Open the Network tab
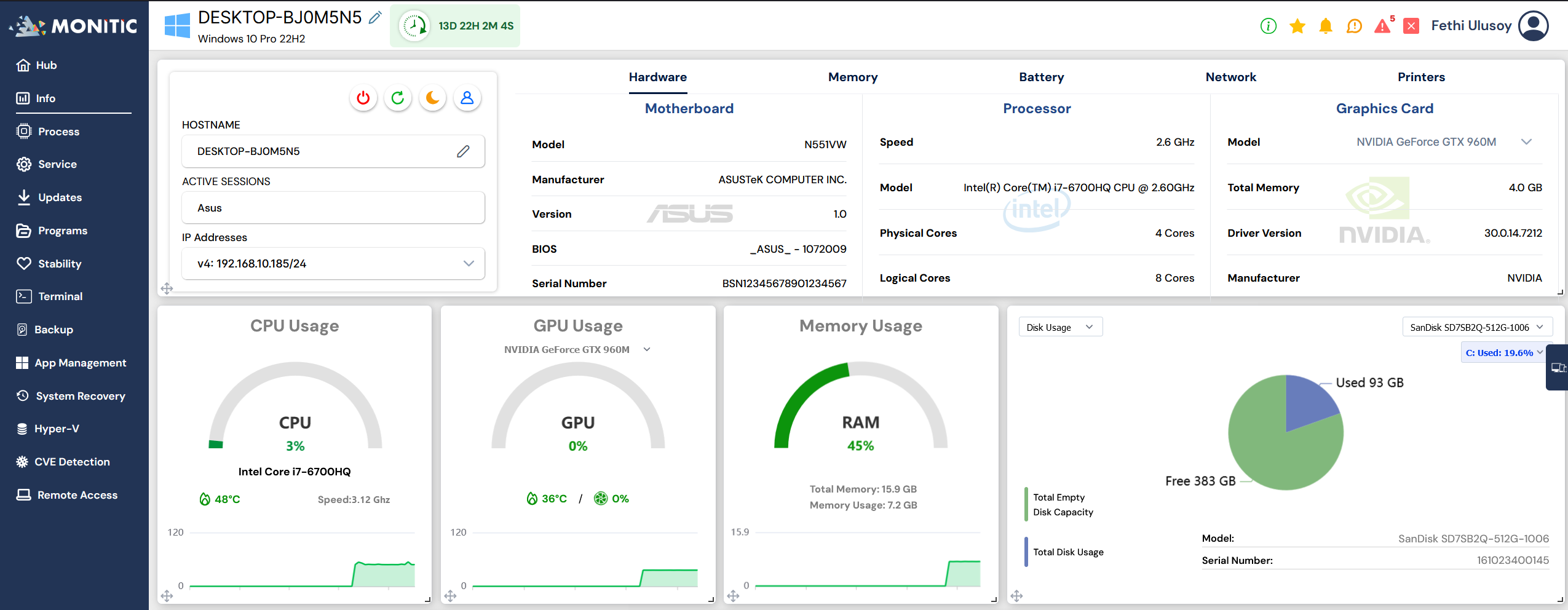 pyautogui.click(x=1230, y=77)
